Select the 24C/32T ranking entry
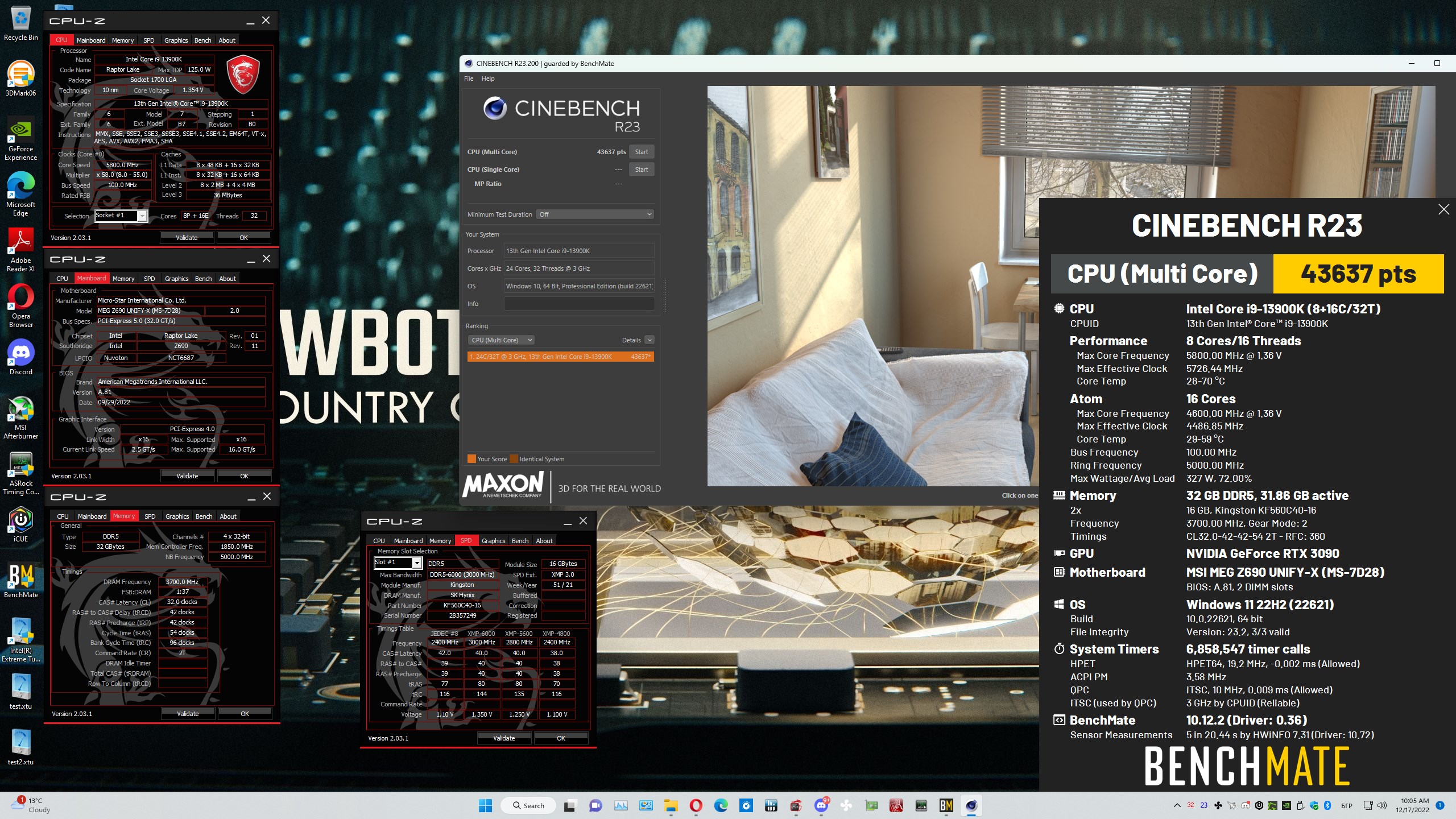The height and width of the screenshot is (819, 1456). click(x=560, y=357)
